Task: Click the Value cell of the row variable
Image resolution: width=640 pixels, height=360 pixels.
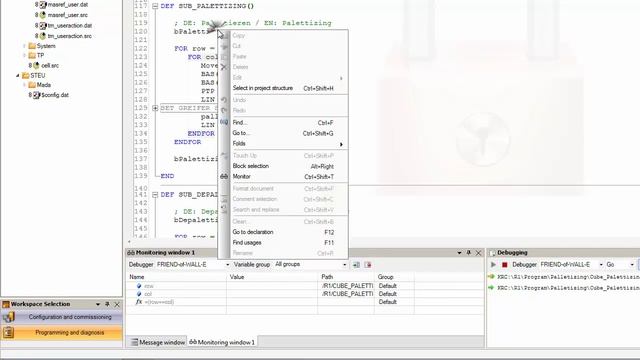Action: point(272,286)
